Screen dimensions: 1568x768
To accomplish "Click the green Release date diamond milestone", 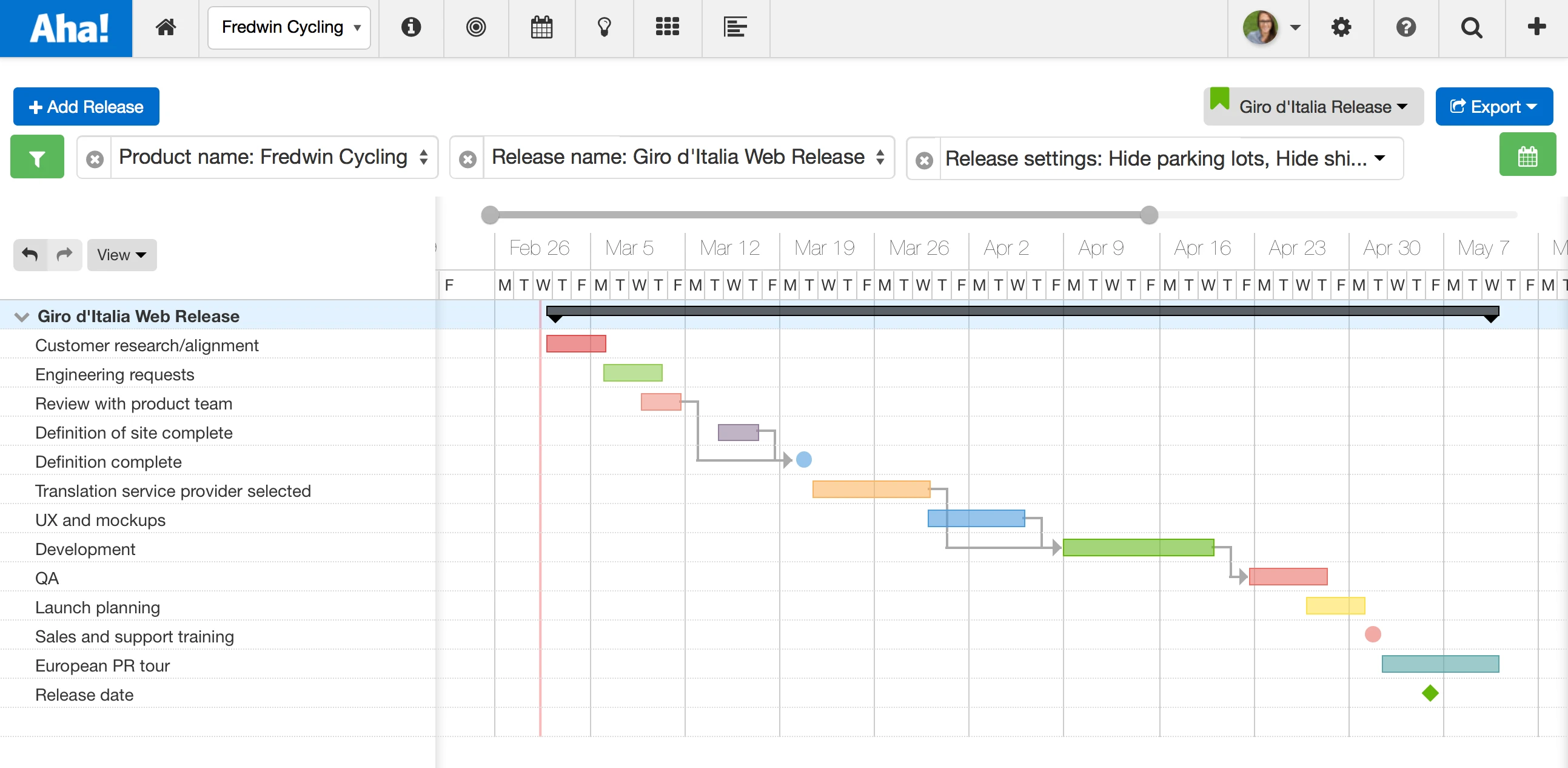I will (1430, 693).
